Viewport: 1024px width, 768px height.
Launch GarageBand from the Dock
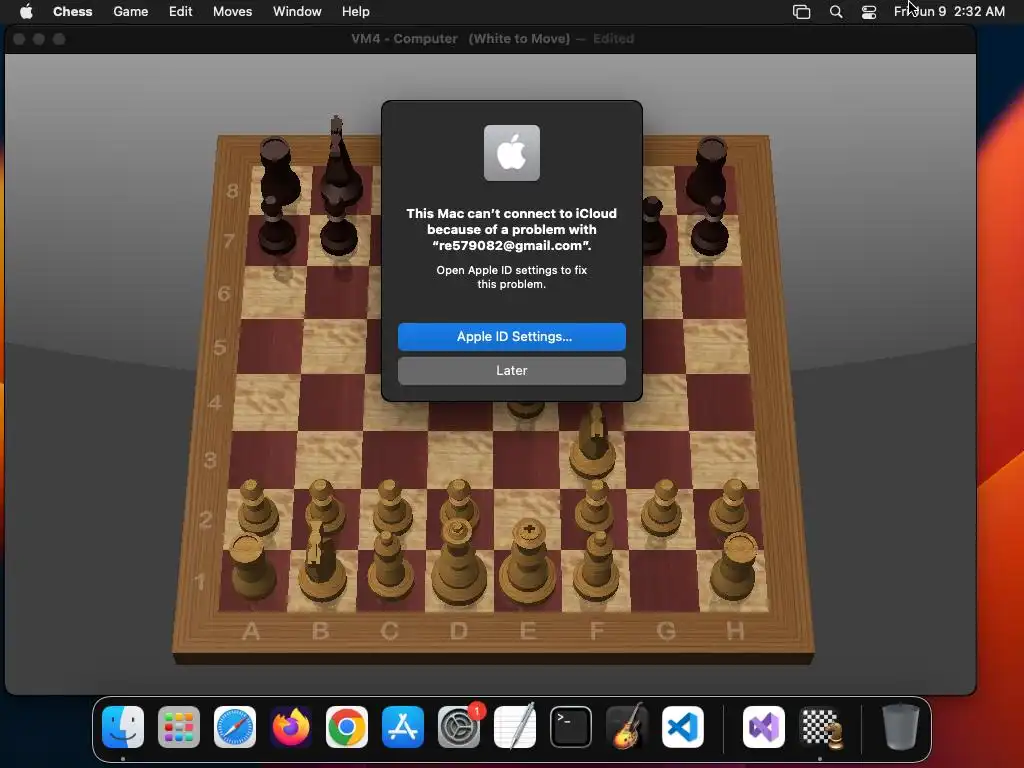tap(627, 726)
